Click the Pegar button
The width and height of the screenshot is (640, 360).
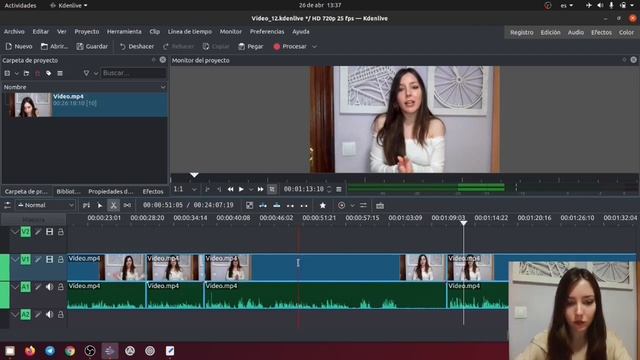click(x=251, y=47)
